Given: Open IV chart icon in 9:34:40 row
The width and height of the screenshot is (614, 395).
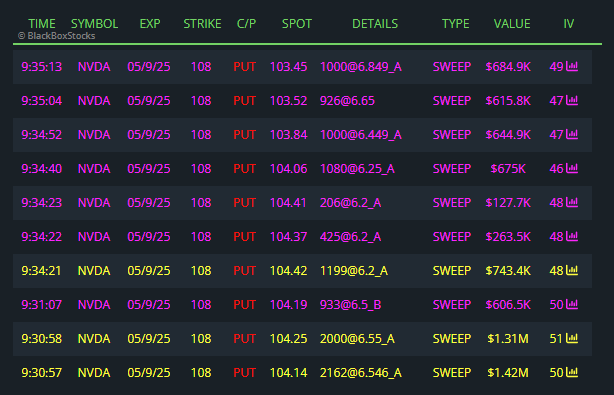Looking at the screenshot, I should (572, 168).
